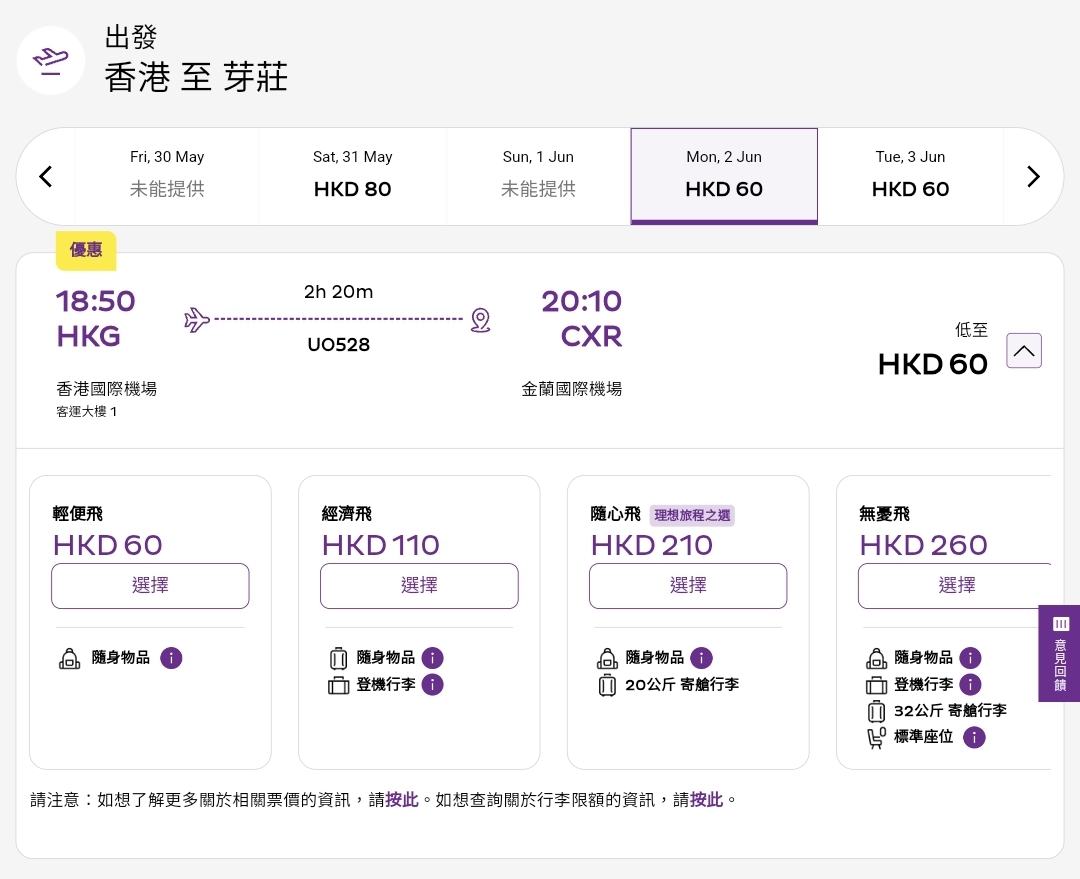Screen dimensions: 1080x879
Task: Click 選擇 for the 輕便飛 fare
Action: coord(150,586)
